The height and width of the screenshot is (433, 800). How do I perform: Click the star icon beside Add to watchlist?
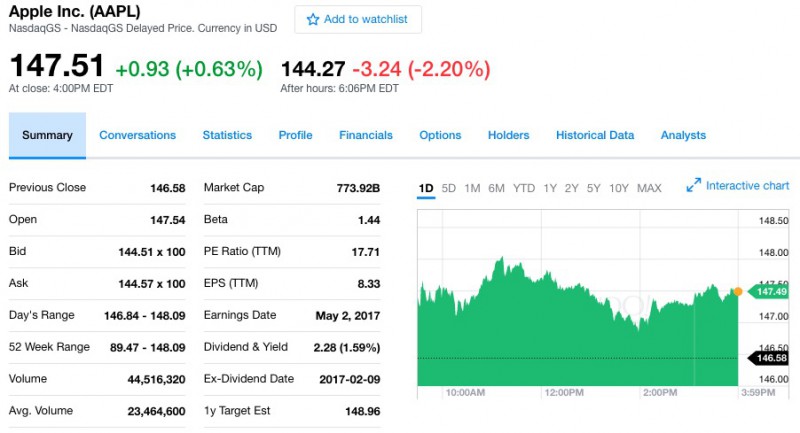coord(313,20)
